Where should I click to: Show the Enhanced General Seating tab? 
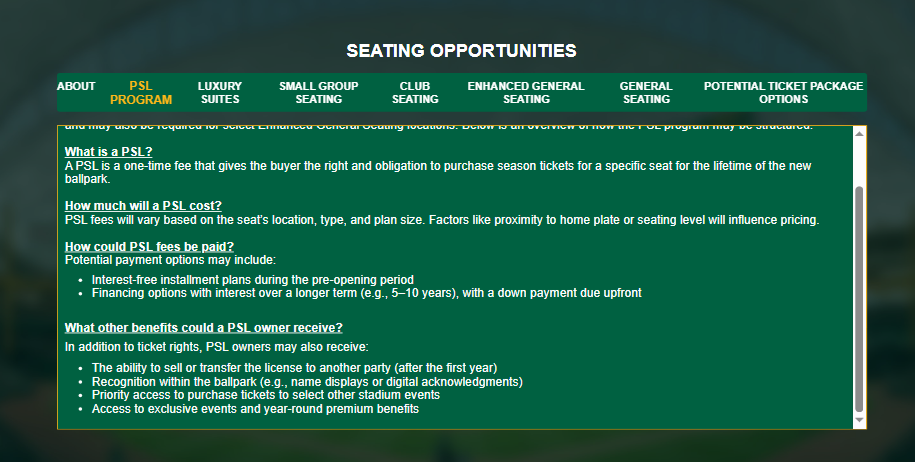(526, 93)
